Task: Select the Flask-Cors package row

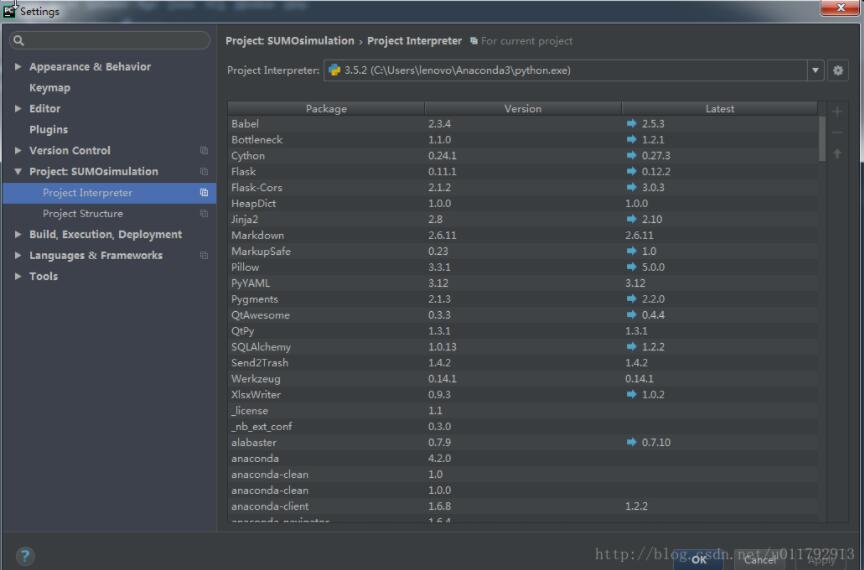Action: pos(523,187)
